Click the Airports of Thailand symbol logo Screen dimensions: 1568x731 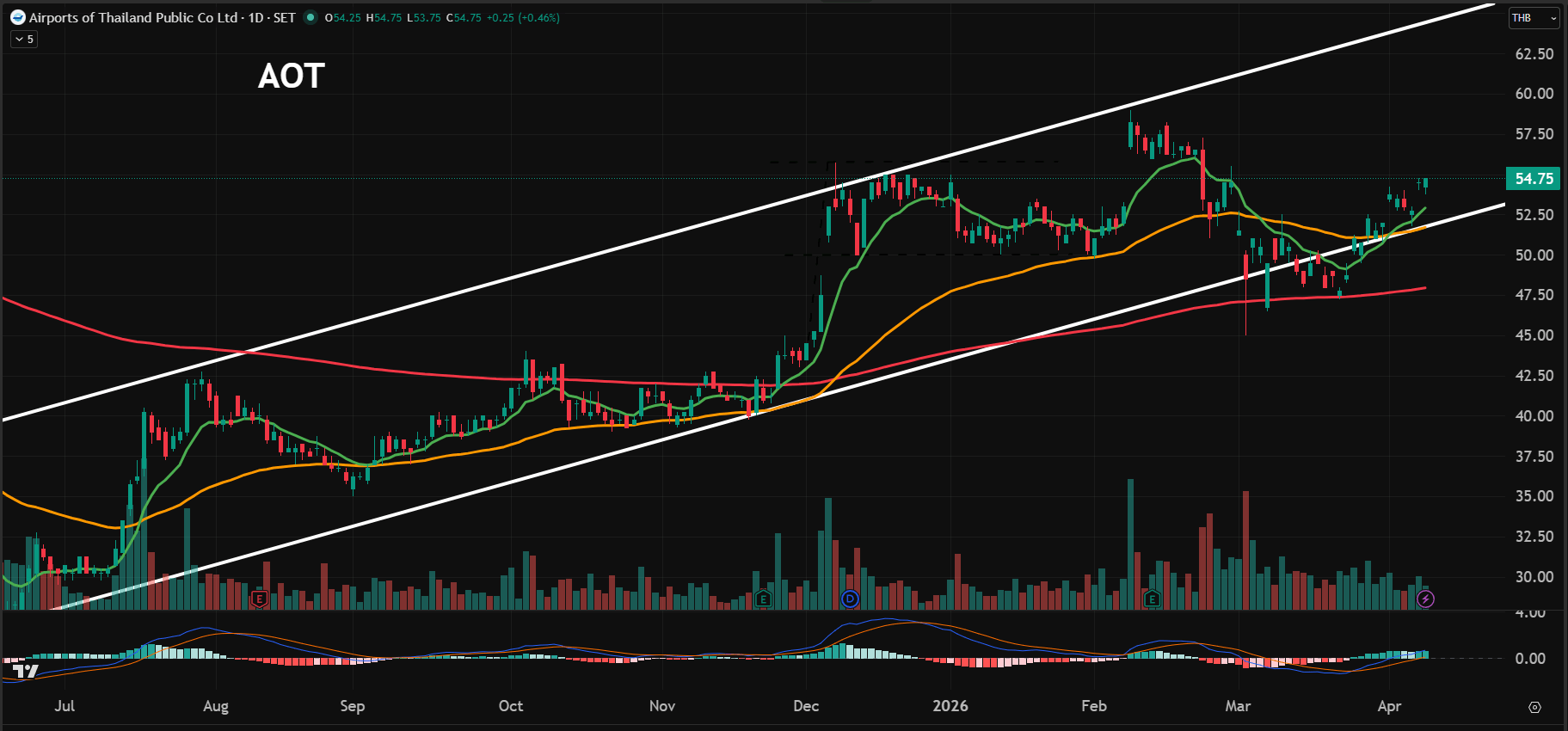[17, 17]
